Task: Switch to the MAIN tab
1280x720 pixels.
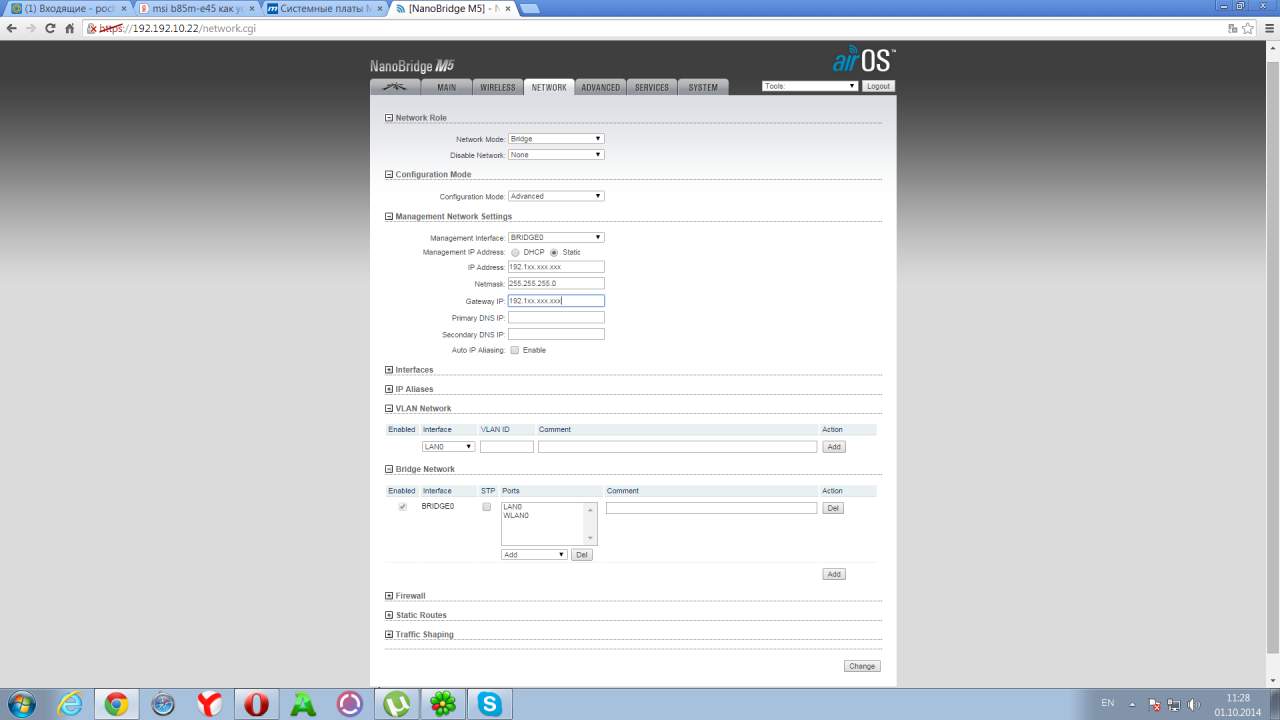Action: (x=446, y=87)
